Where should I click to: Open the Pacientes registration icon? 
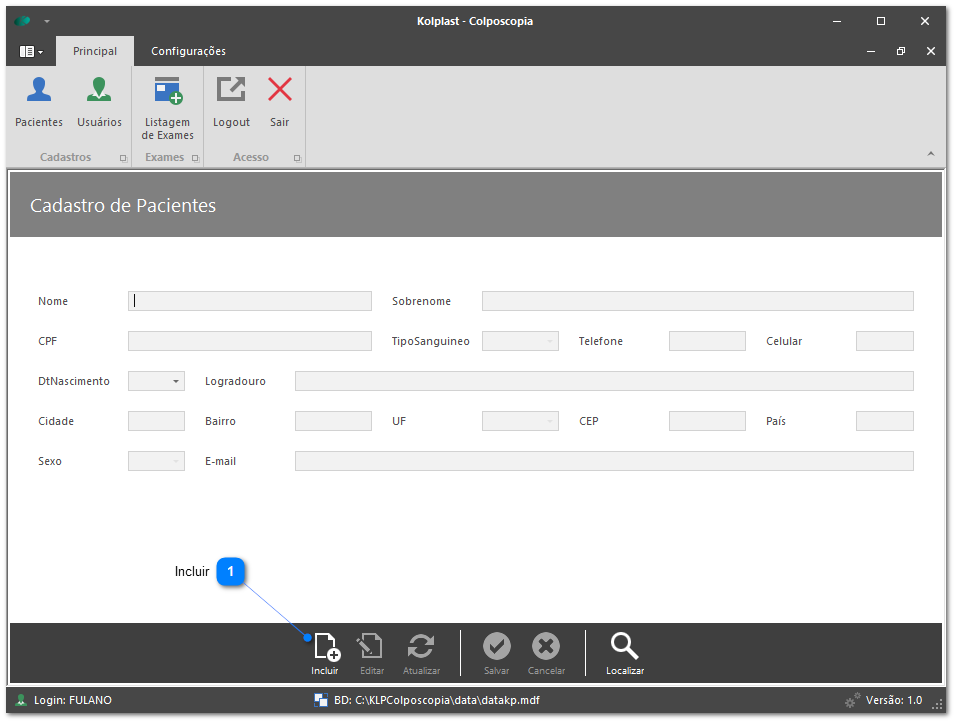[39, 100]
